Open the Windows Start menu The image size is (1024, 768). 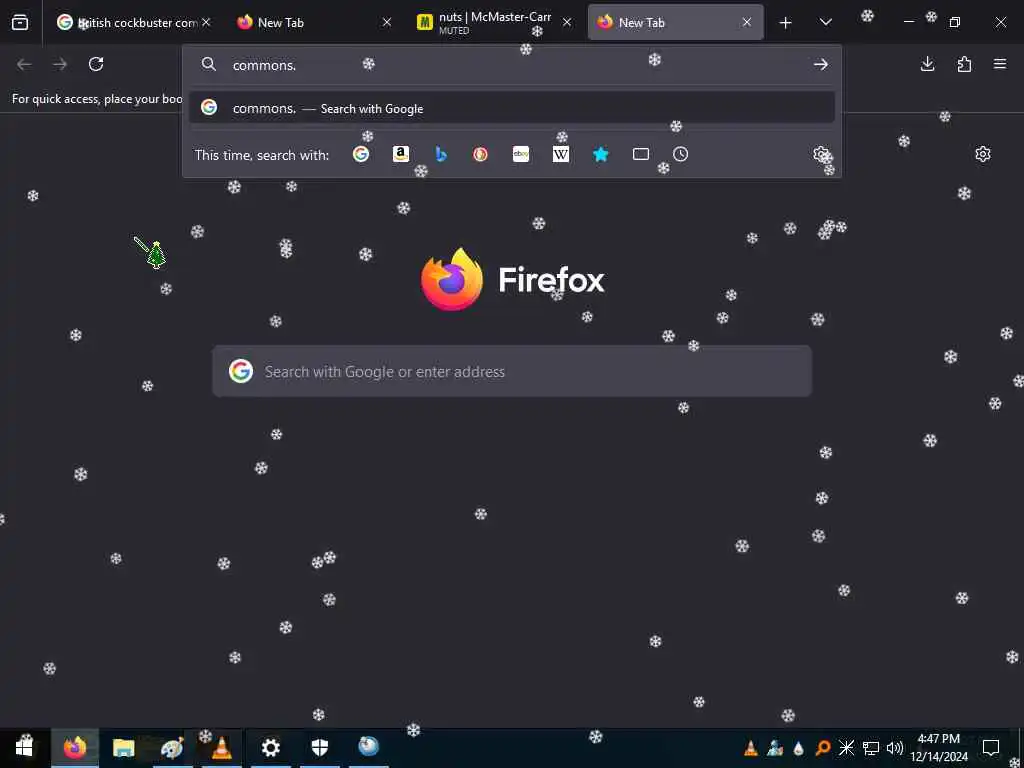click(x=25, y=747)
